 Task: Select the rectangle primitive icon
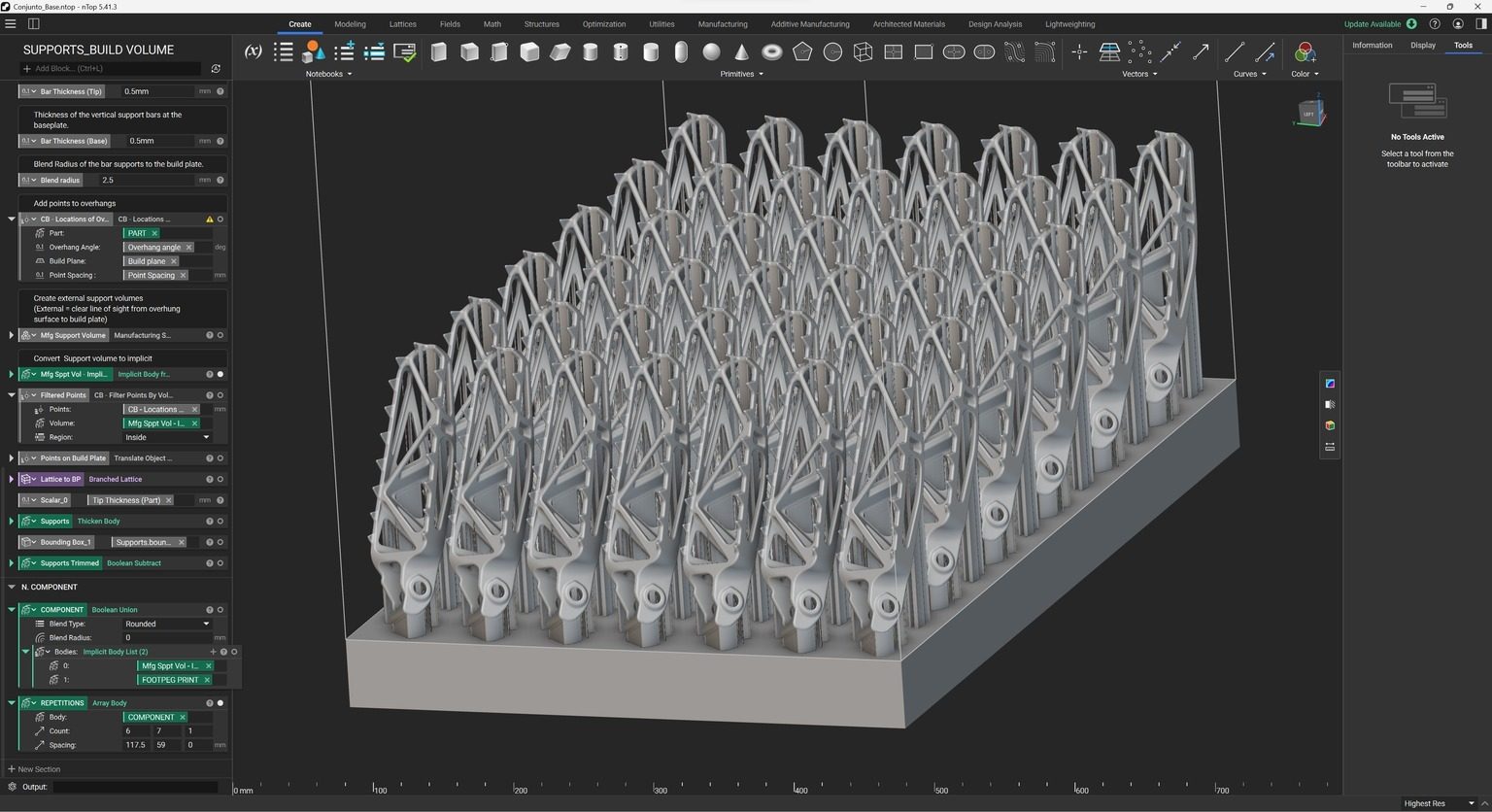coord(924,51)
